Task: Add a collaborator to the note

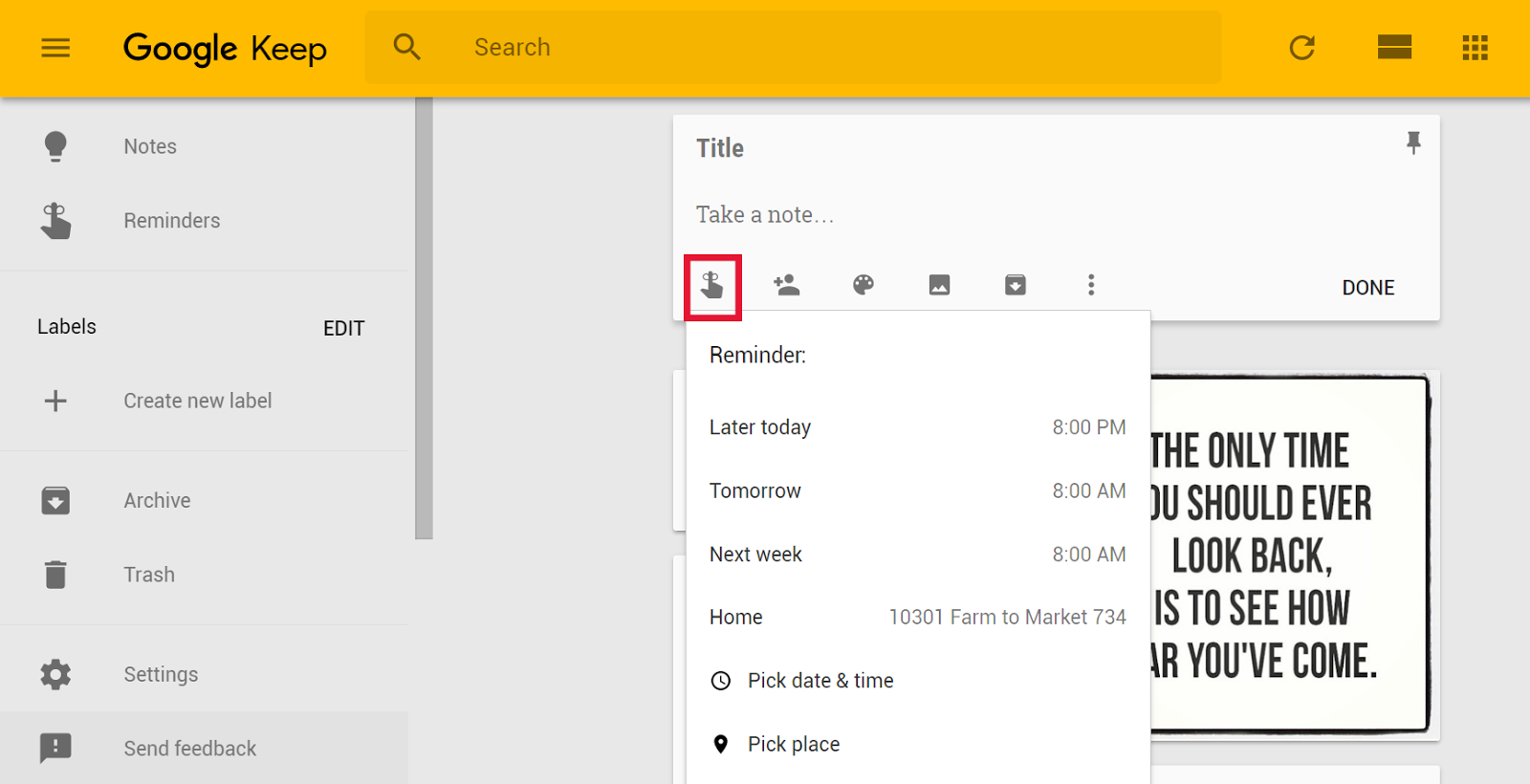Action: coord(787,285)
